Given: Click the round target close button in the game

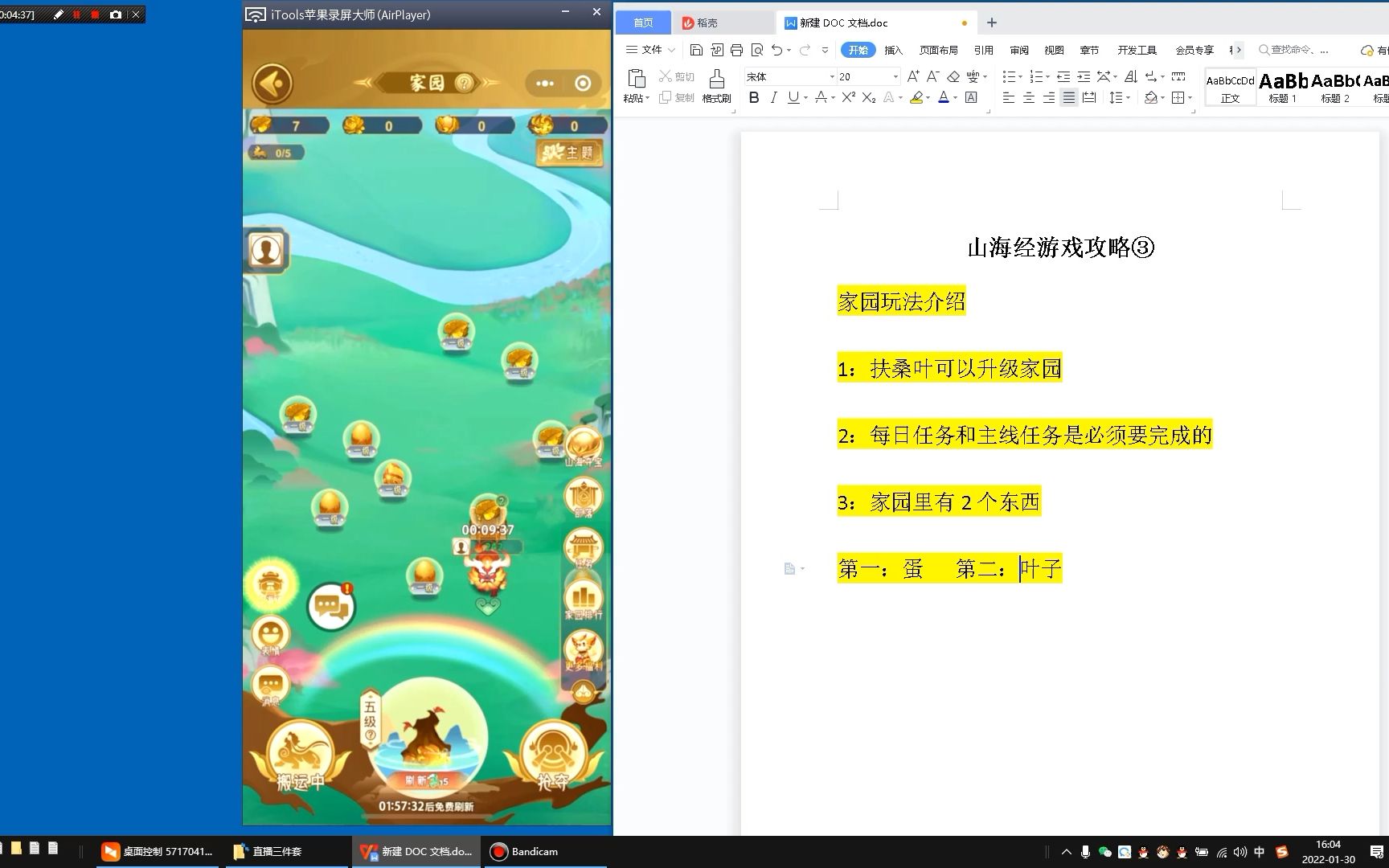Looking at the screenshot, I should pos(584,84).
